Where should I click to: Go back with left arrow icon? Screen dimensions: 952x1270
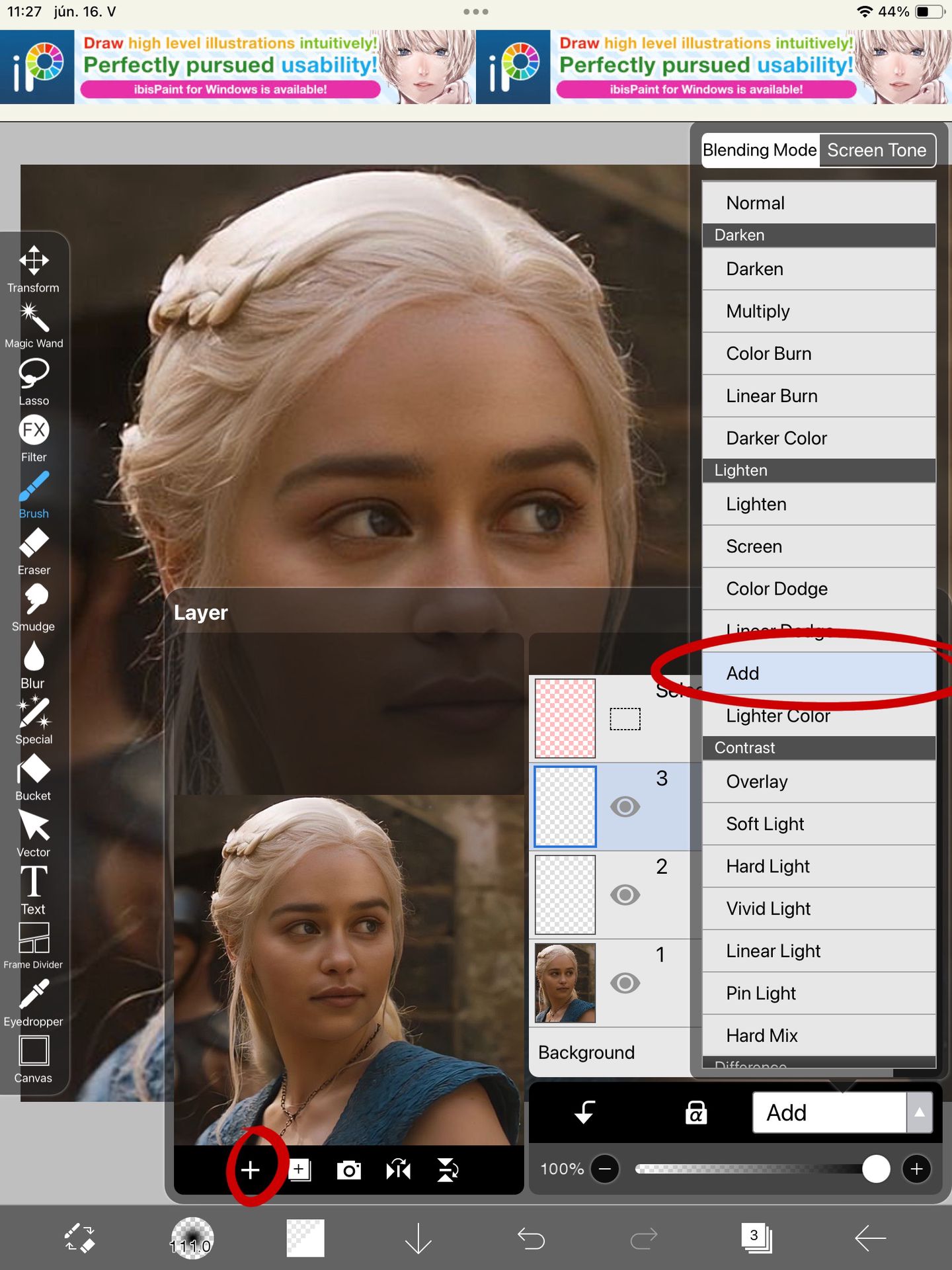(x=870, y=1238)
